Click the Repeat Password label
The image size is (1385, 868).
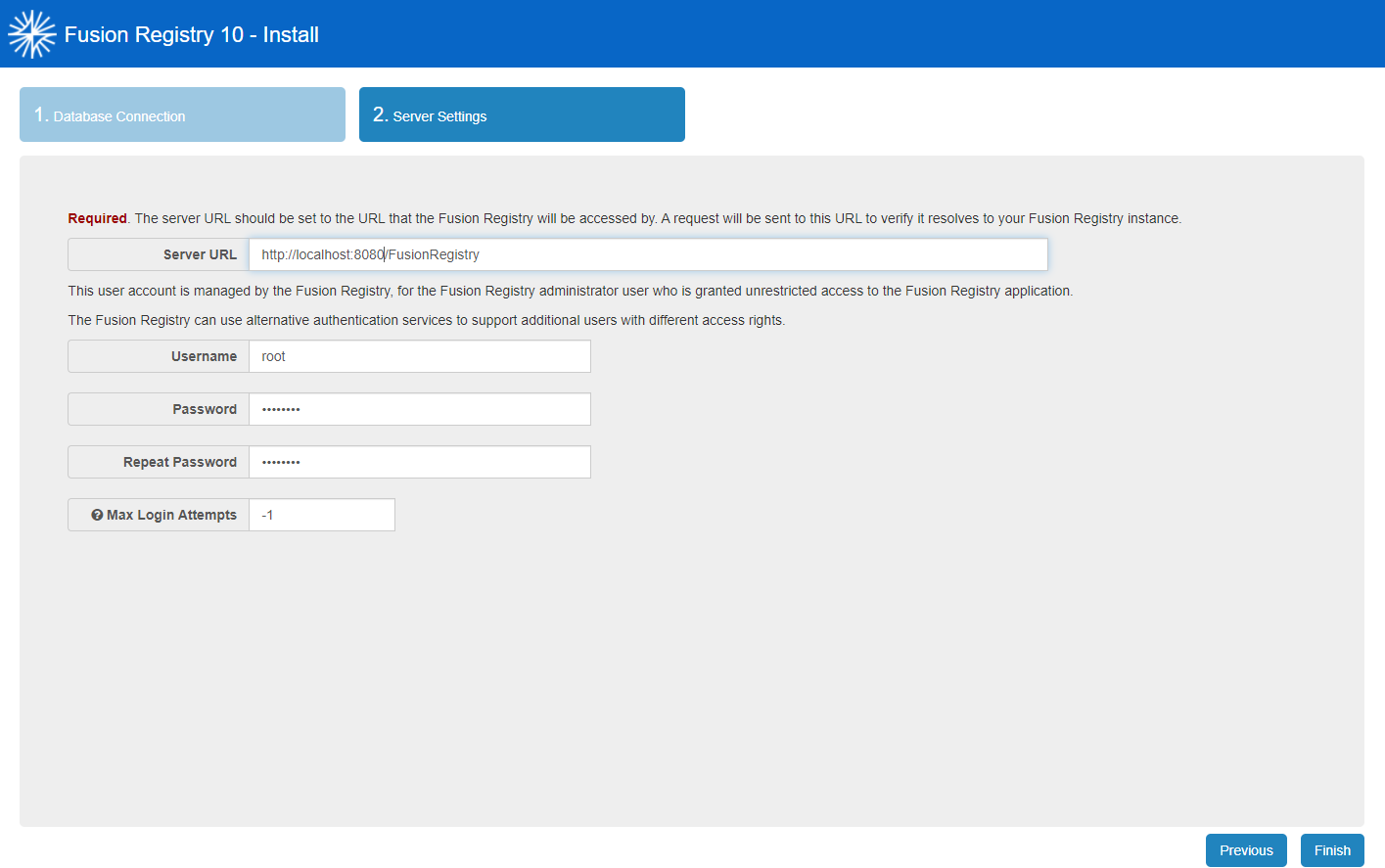pos(180,462)
